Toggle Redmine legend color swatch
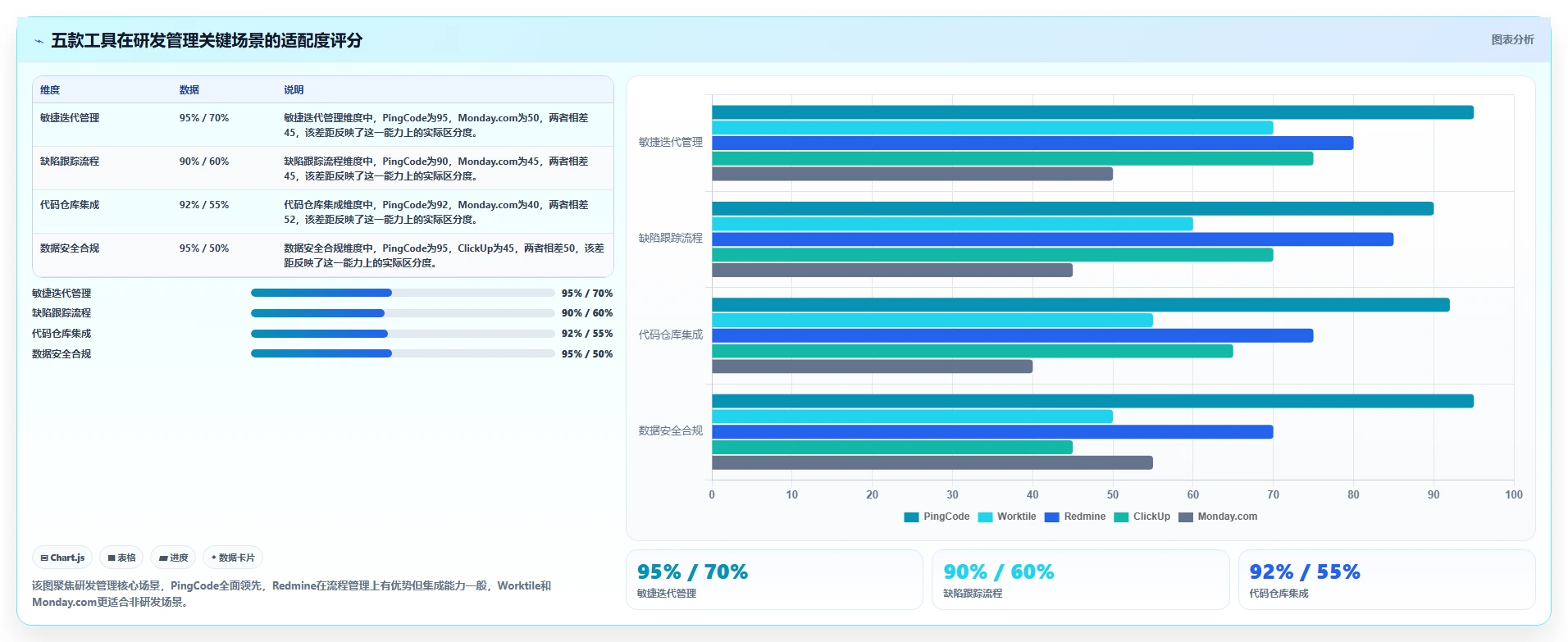The height and width of the screenshot is (642, 1568). pos(1052,517)
